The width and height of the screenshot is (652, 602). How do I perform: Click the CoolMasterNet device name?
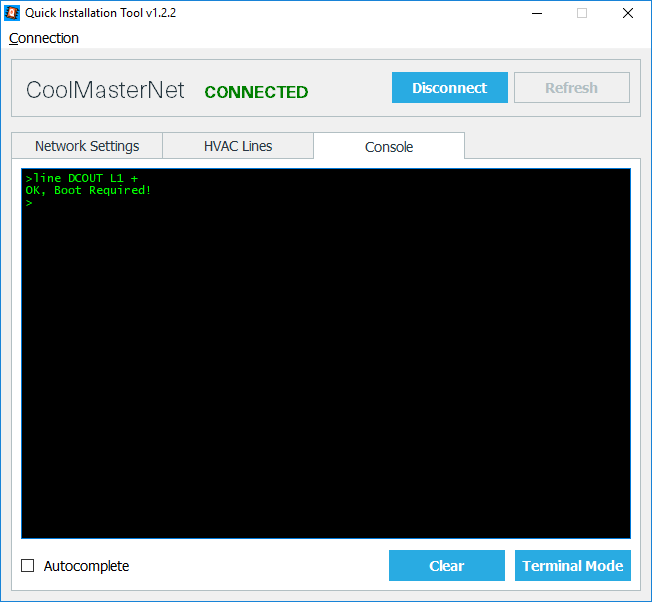point(105,90)
